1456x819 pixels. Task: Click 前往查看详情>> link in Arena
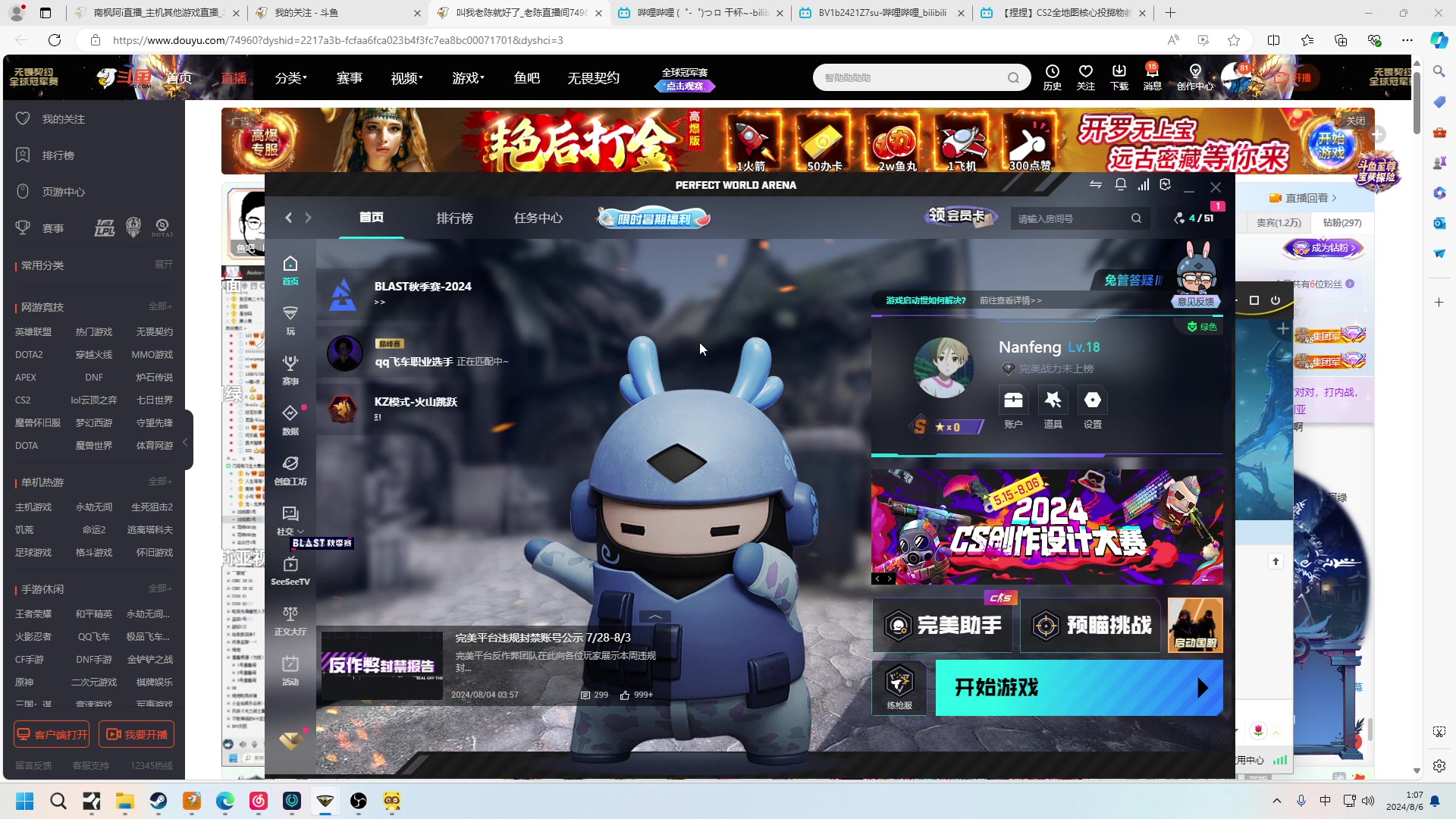pyautogui.click(x=1010, y=300)
